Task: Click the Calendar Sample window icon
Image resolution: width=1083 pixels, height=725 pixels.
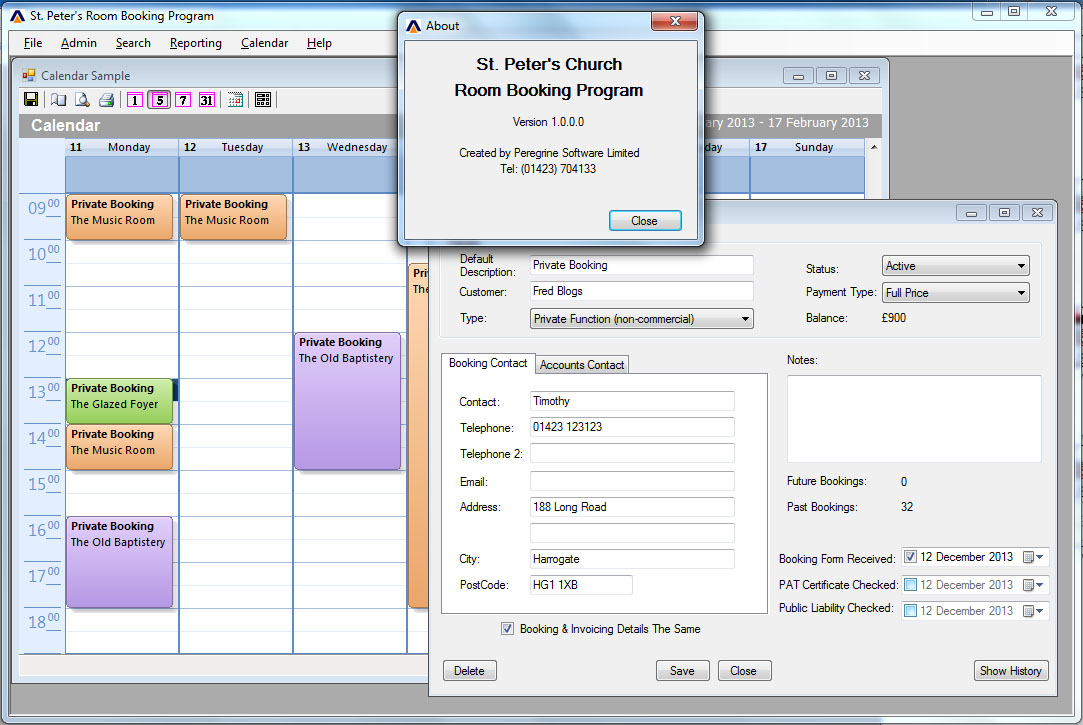Action: (x=29, y=75)
